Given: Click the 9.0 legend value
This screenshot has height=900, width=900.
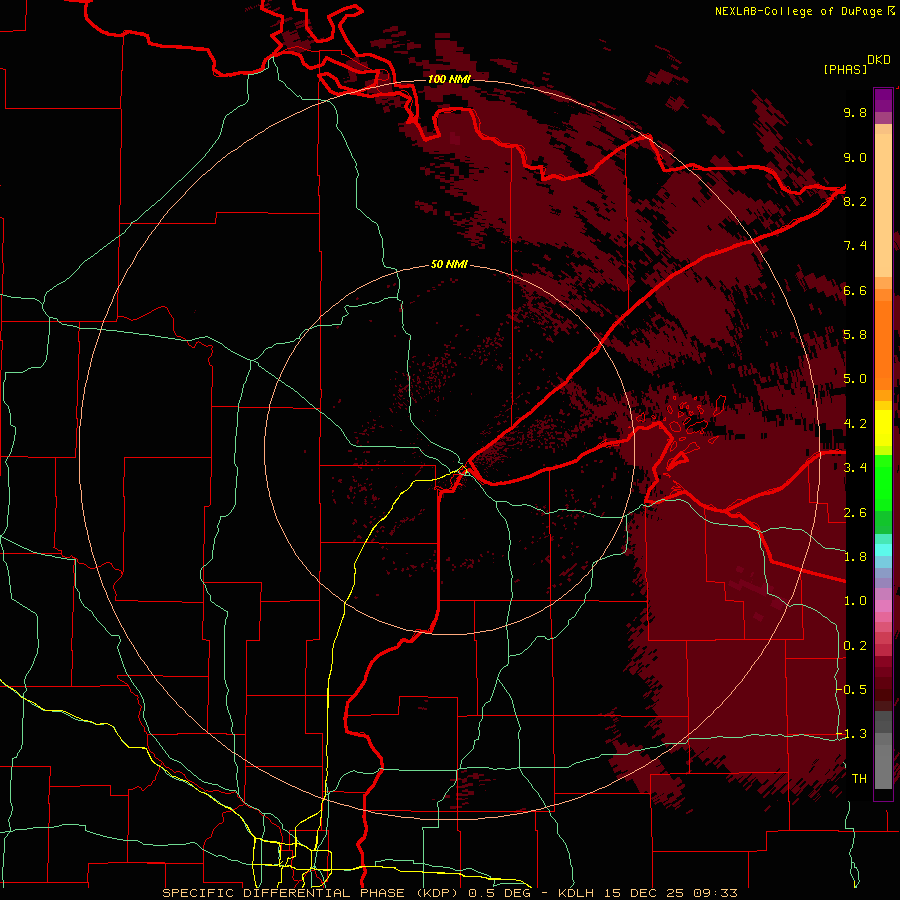Looking at the screenshot, I should [x=855, y=157].
